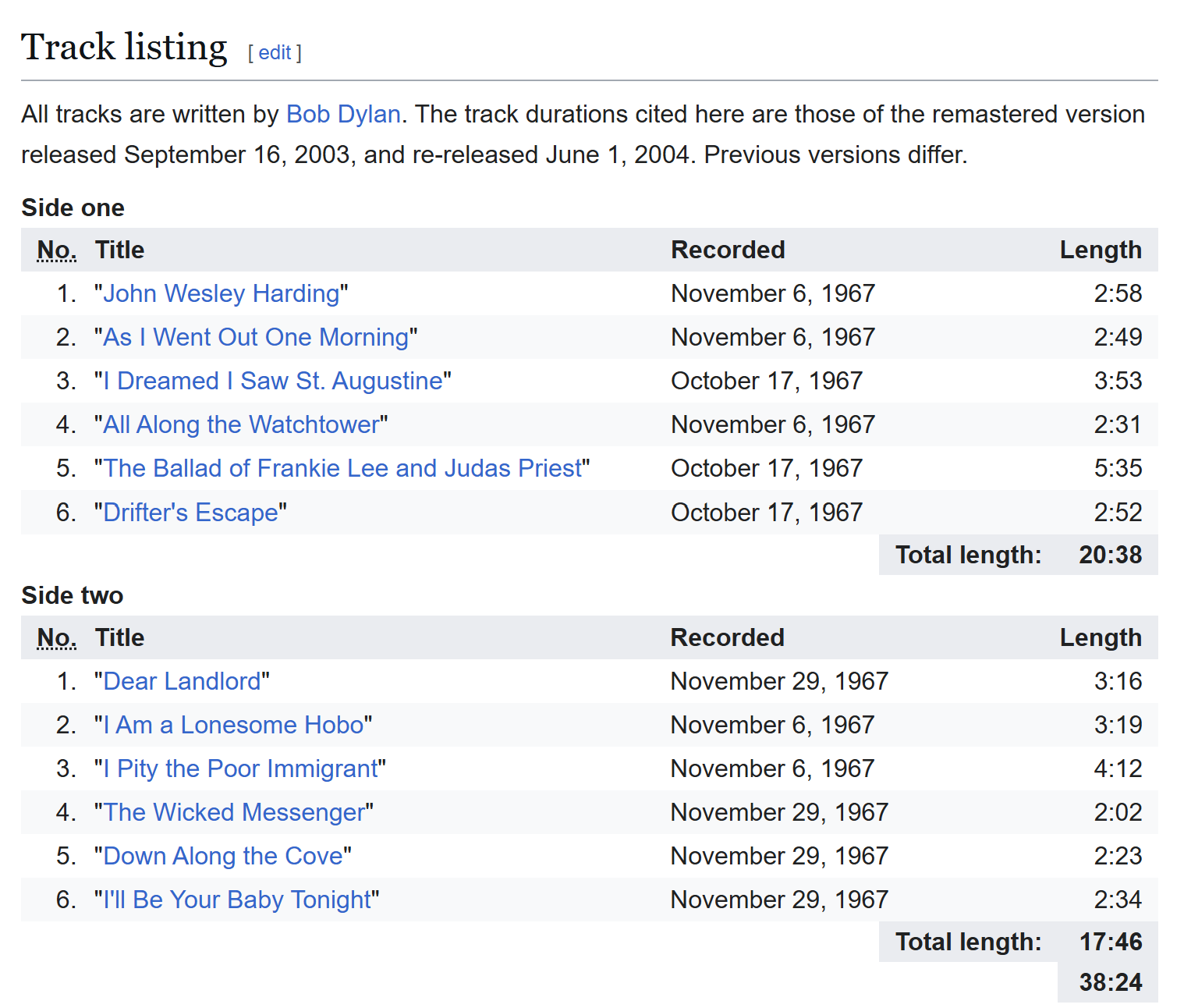Click the Side one total of 20:38

pyautogui.click(x=1111, y=555)
